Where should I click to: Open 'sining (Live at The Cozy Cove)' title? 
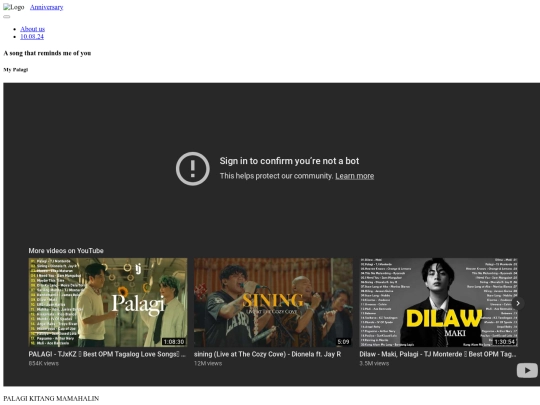pyautogui.click(x=267, y=354)
